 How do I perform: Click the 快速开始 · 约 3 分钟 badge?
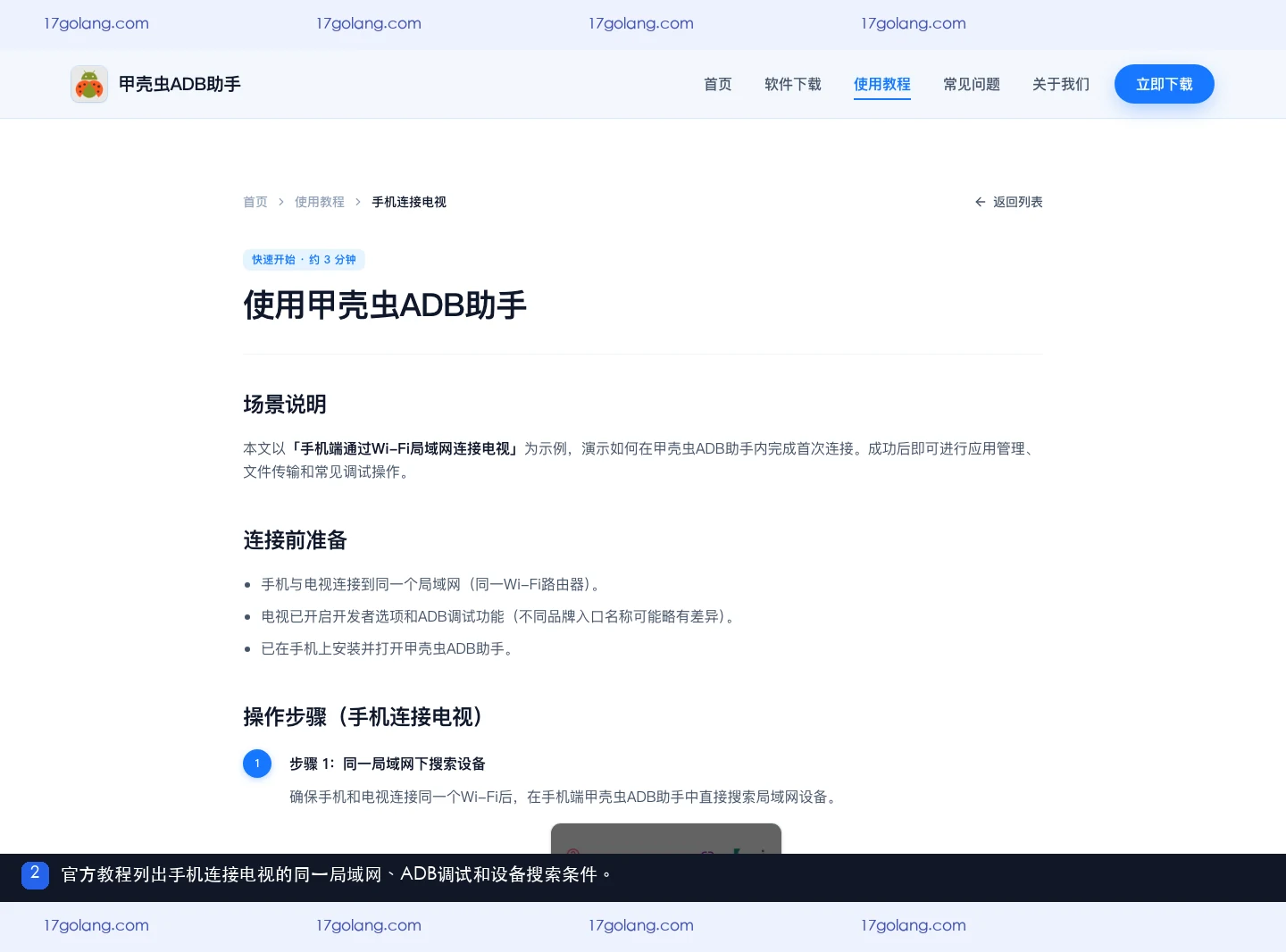304,260
